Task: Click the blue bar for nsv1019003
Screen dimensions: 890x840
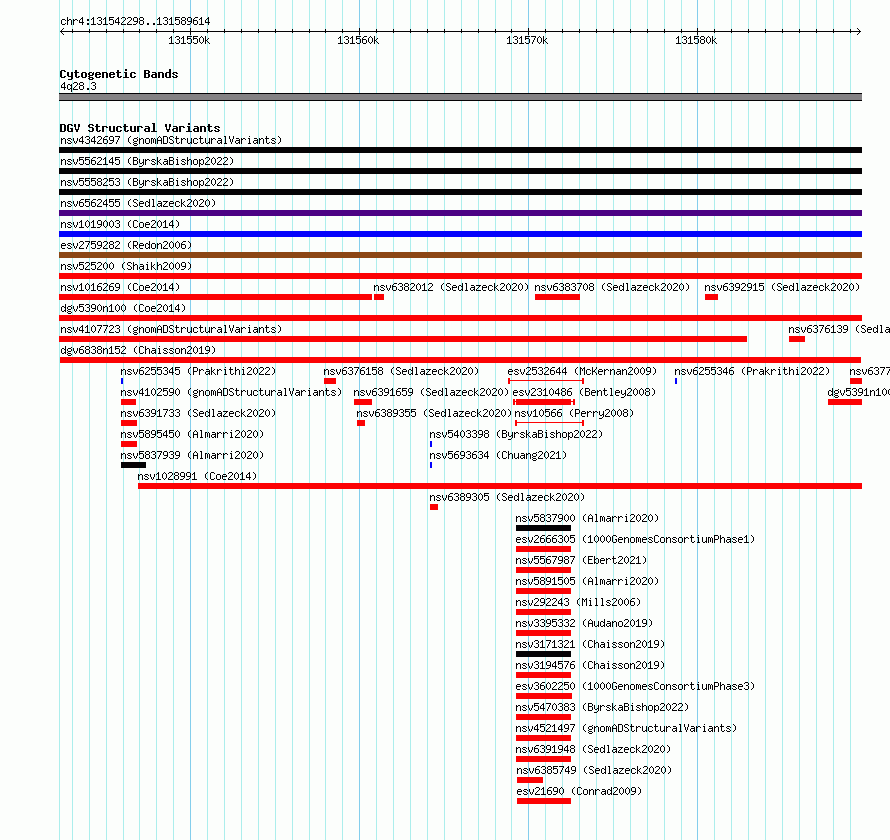Action: tap(460, 234)
